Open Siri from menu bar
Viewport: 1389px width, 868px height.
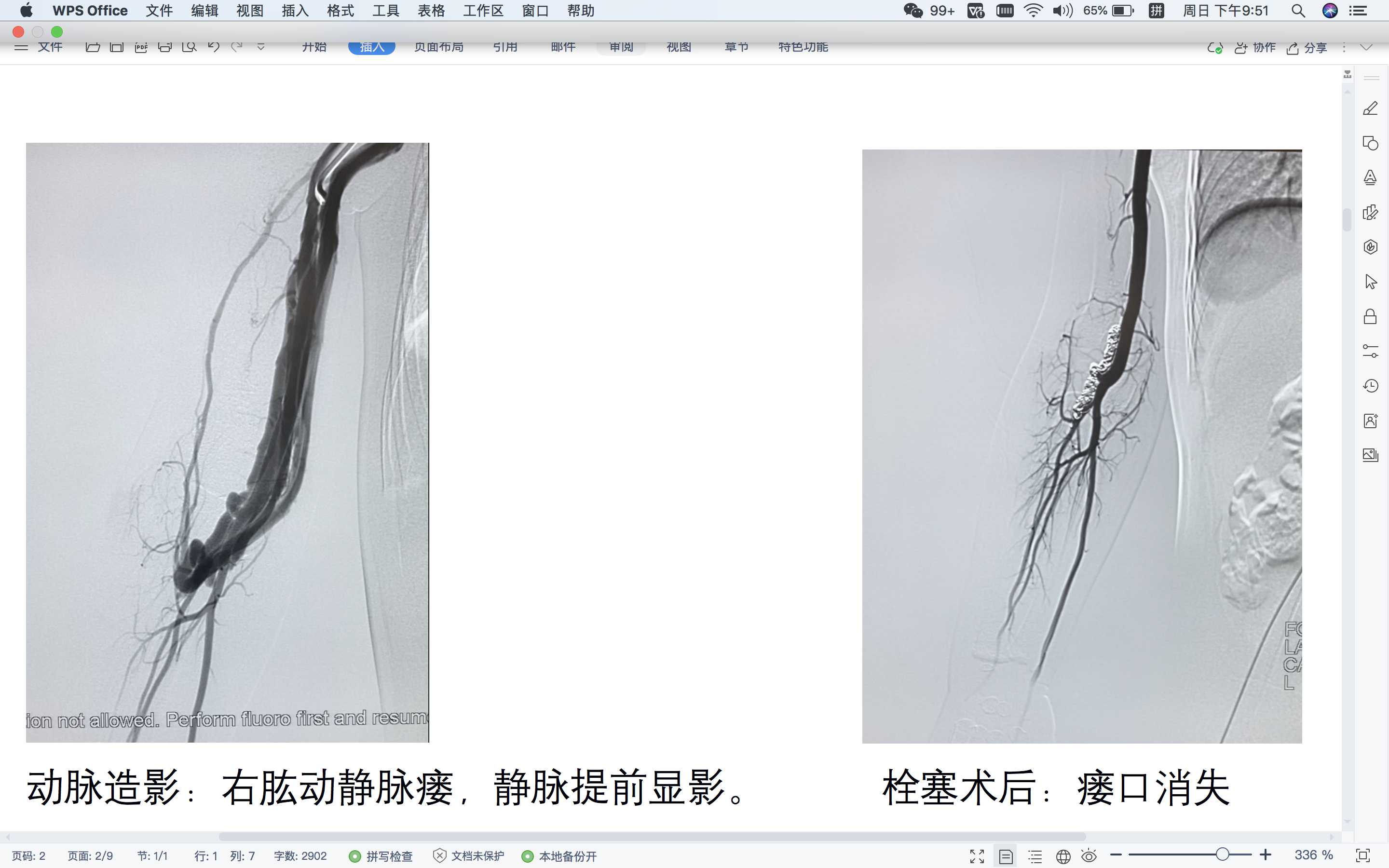coord(1330,10)
